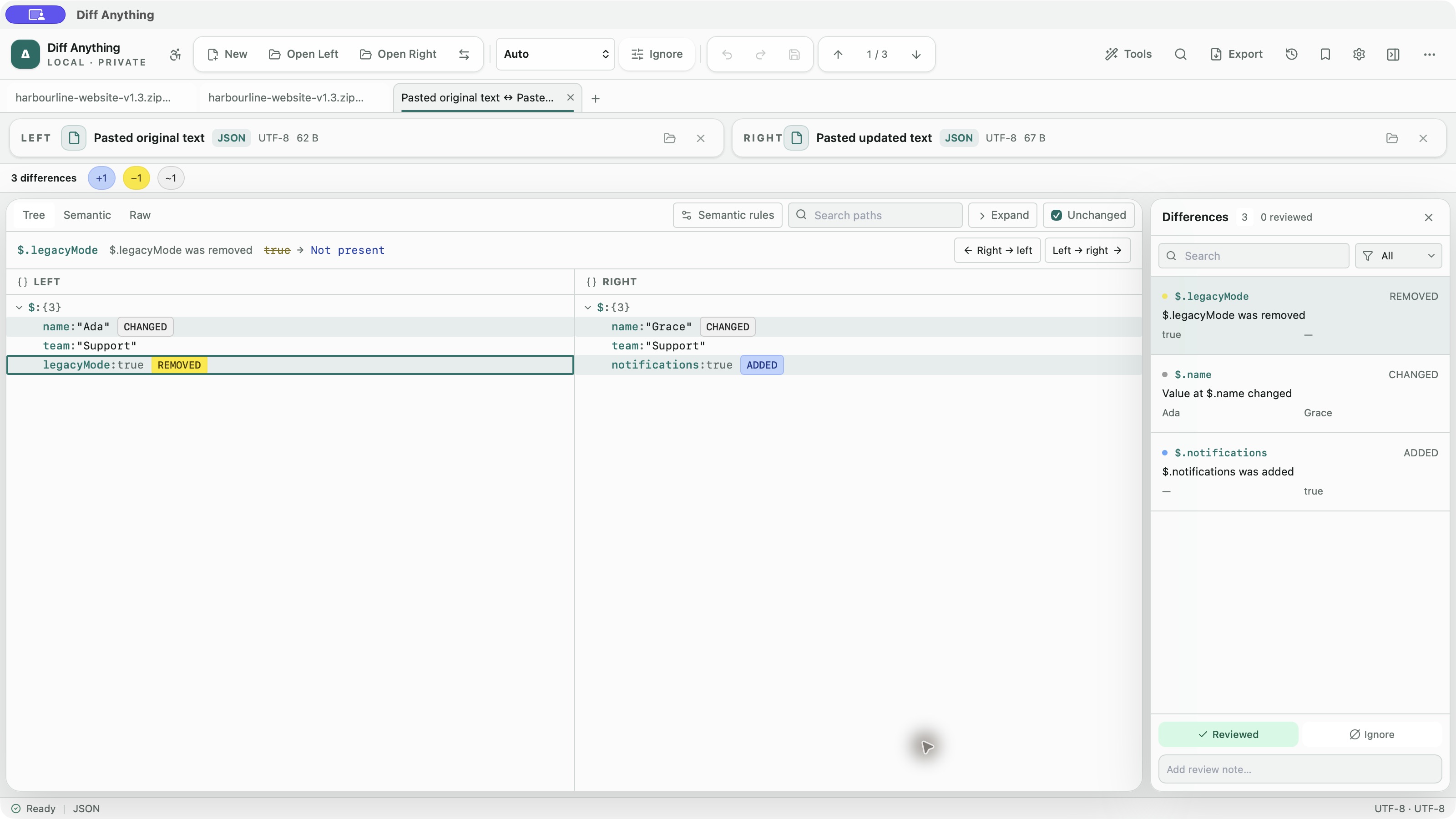1456x819 pixels.
Task: Open search with the magnifier icon in the toolbar
Action: tap(1180, 54)
